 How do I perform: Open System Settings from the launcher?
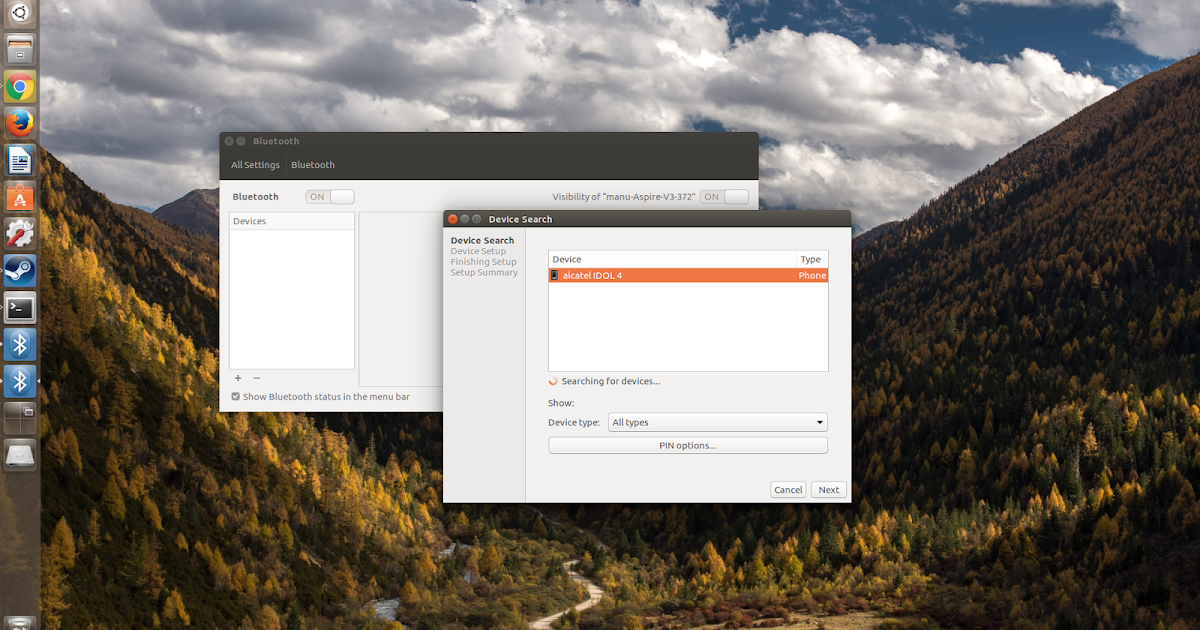coord(20,233)
